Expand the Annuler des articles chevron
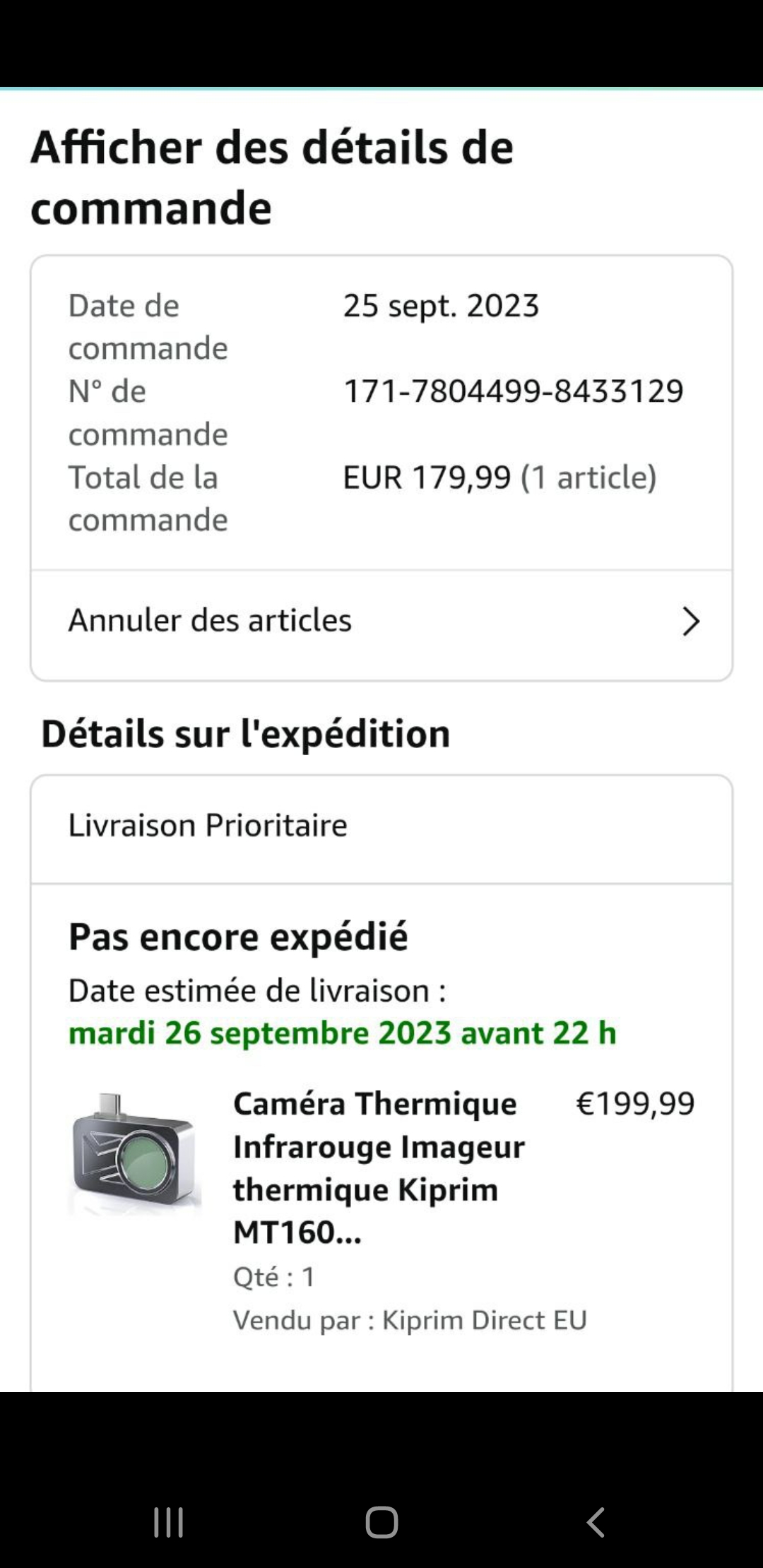The image size is (763, 1568). click(x=690, y=622)
